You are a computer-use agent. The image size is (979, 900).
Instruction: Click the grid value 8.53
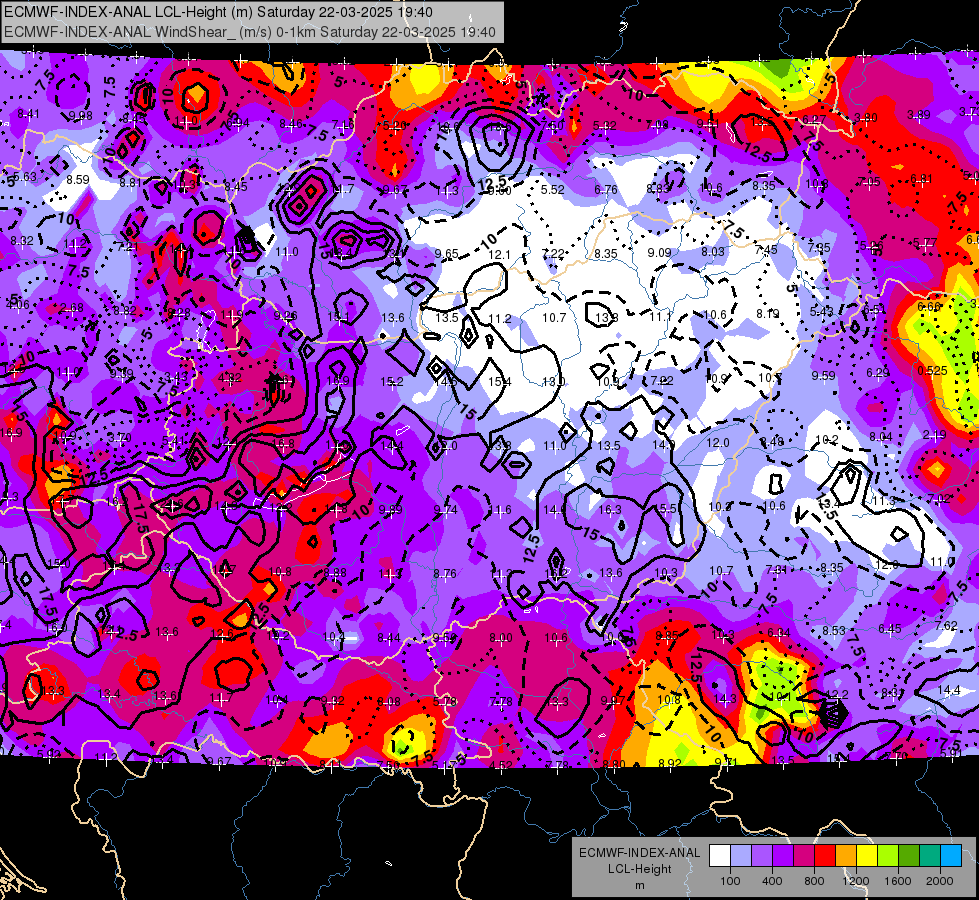coord(834,631)
